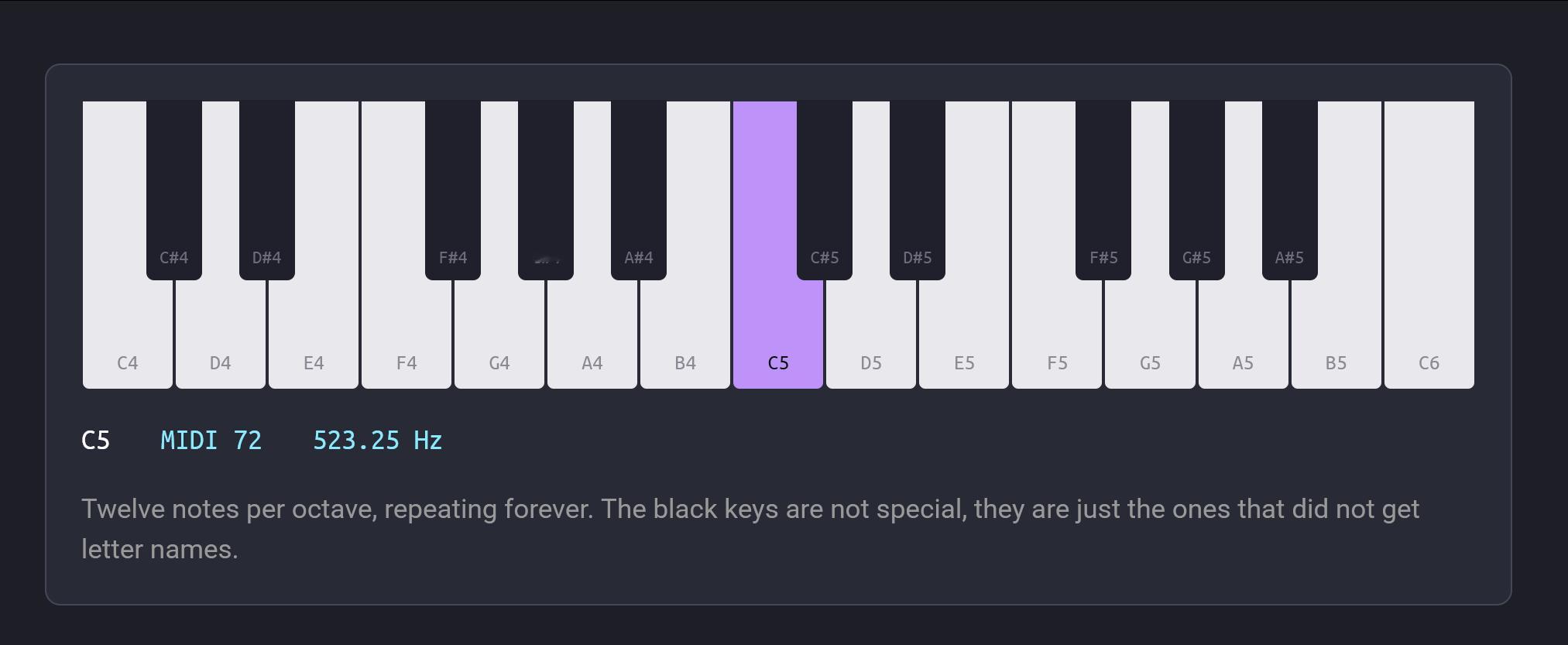Play the C6 white key
The height and width of the screenshot is (645, 1568).
pos(1429,245)
